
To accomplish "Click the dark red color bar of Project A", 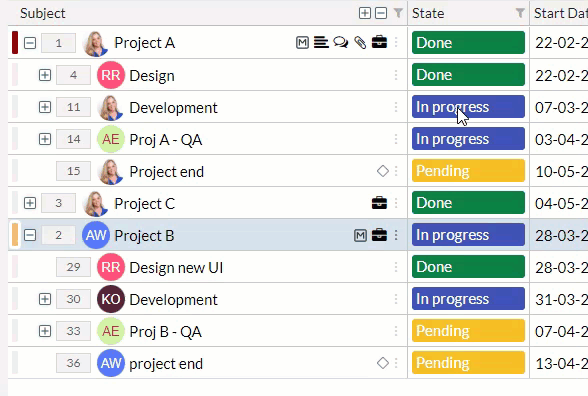I will [x=15, y=43].
